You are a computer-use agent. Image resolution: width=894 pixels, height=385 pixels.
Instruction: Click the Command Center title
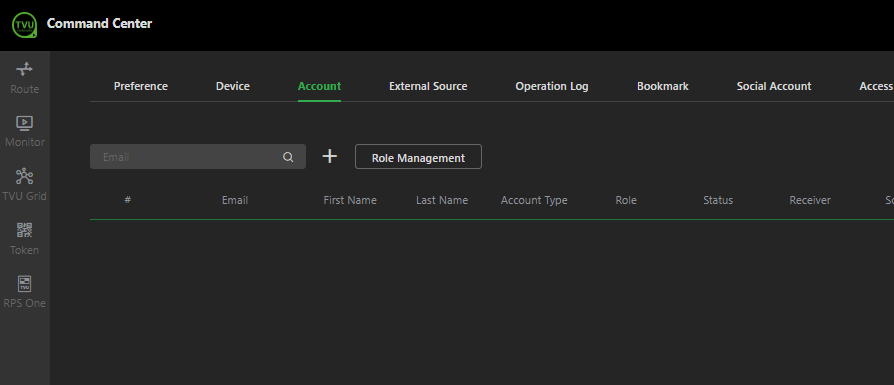[99, 24]
